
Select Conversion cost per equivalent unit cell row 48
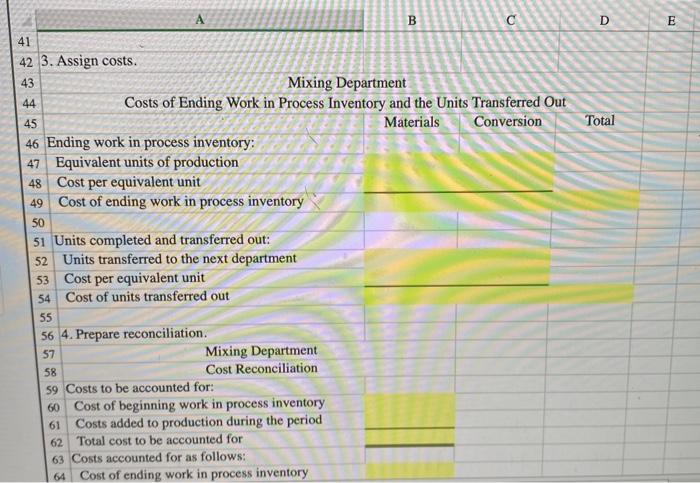click(x=505, y=182)
